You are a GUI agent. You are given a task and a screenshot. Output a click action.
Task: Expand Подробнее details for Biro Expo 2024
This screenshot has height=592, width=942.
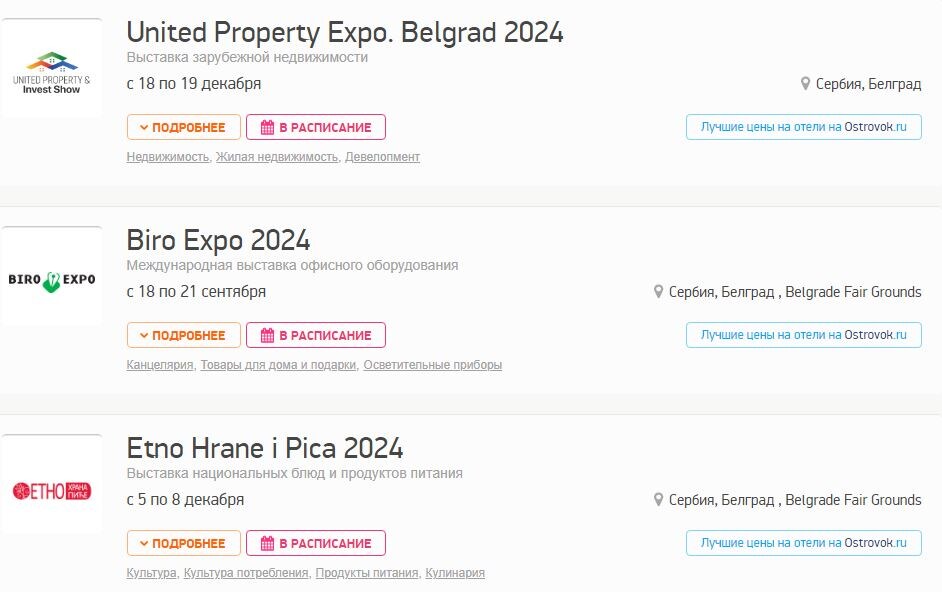tap(183, 335)
